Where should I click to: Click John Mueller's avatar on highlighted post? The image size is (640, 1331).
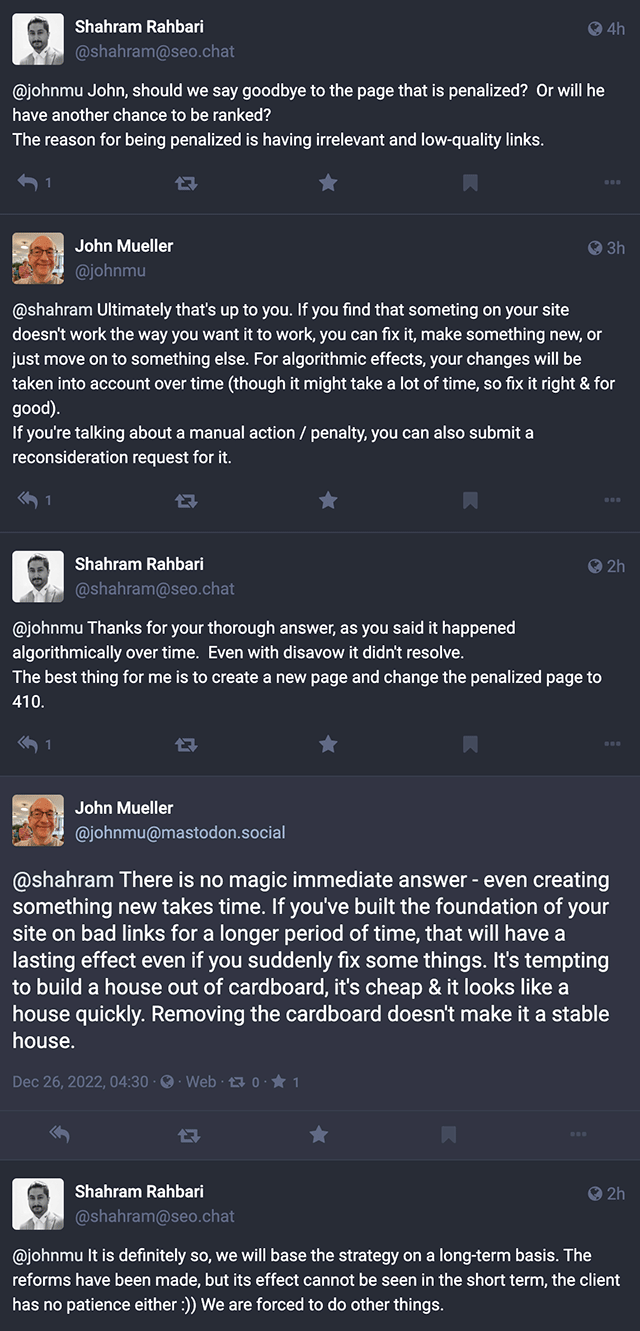coord(38,820)
